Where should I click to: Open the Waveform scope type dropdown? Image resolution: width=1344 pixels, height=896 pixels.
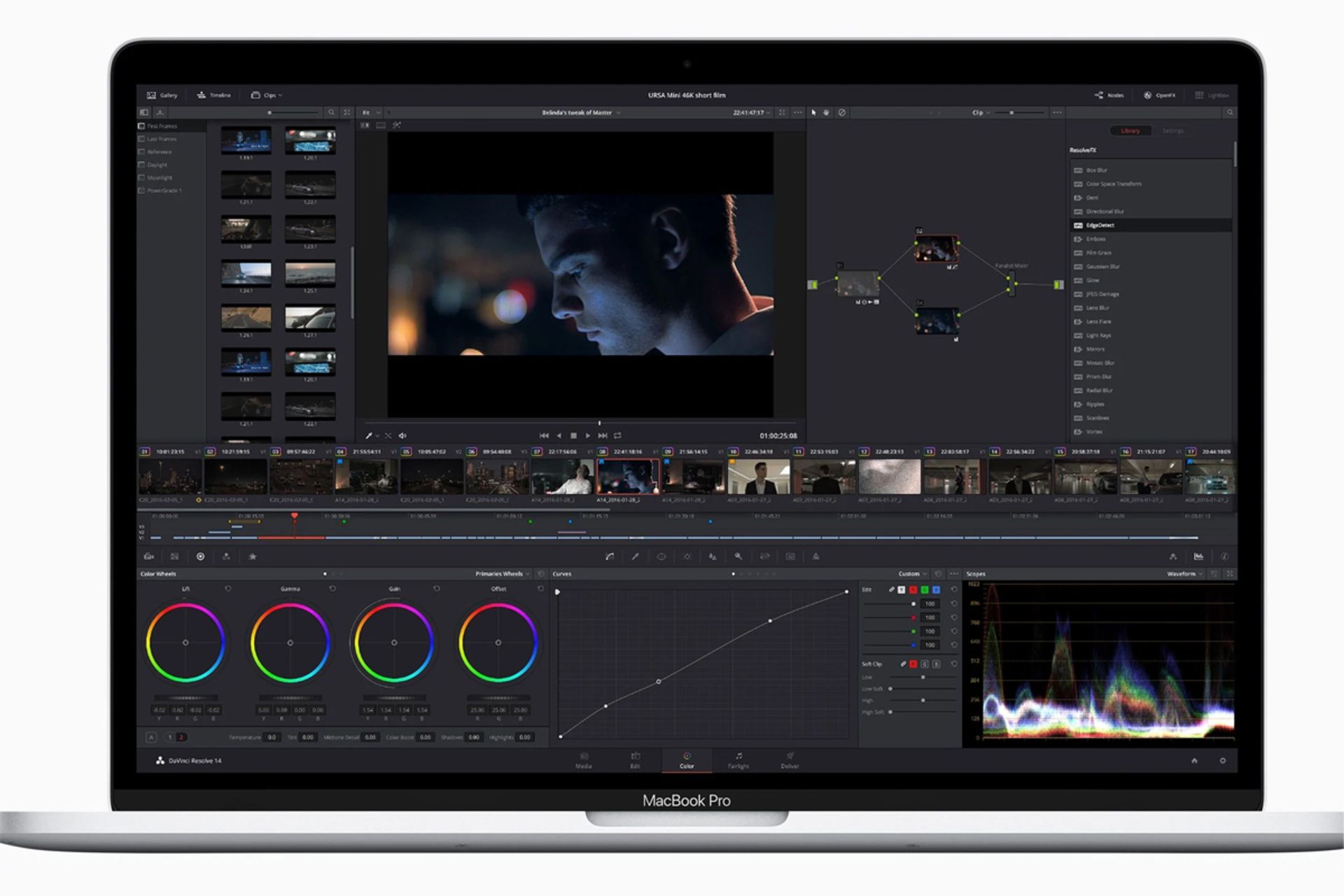pyautogui.click(x=1184, y=574)
